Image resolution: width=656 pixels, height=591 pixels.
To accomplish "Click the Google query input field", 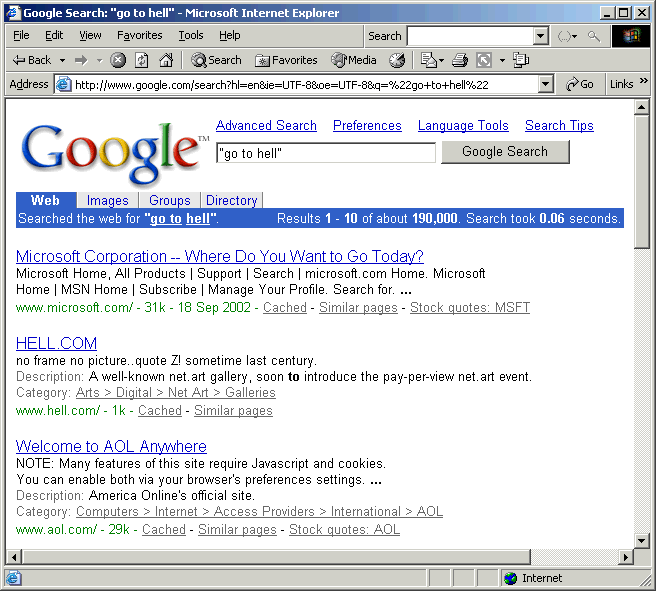I will (326, 153).
